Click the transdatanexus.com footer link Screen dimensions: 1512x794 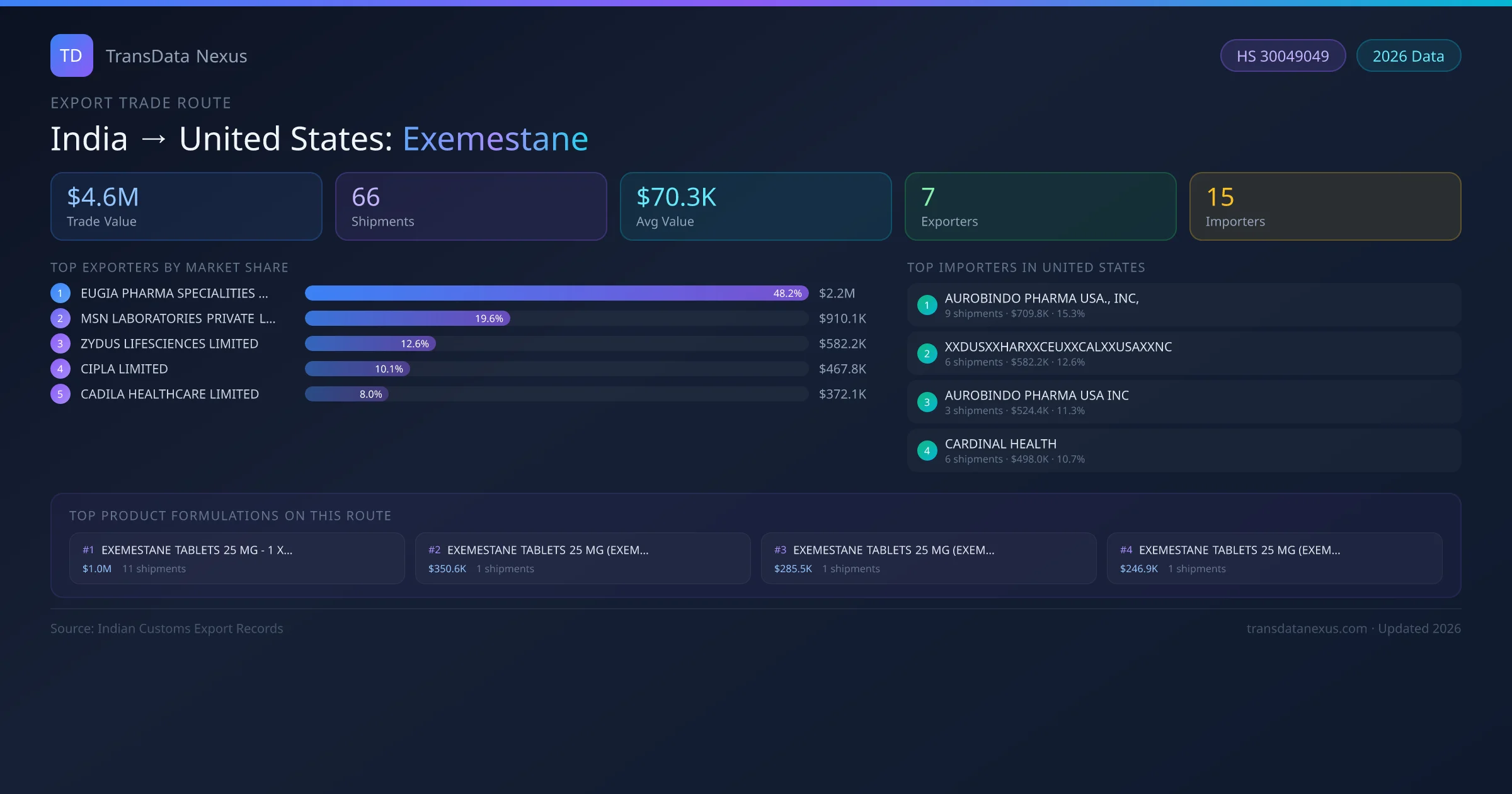1307,628
